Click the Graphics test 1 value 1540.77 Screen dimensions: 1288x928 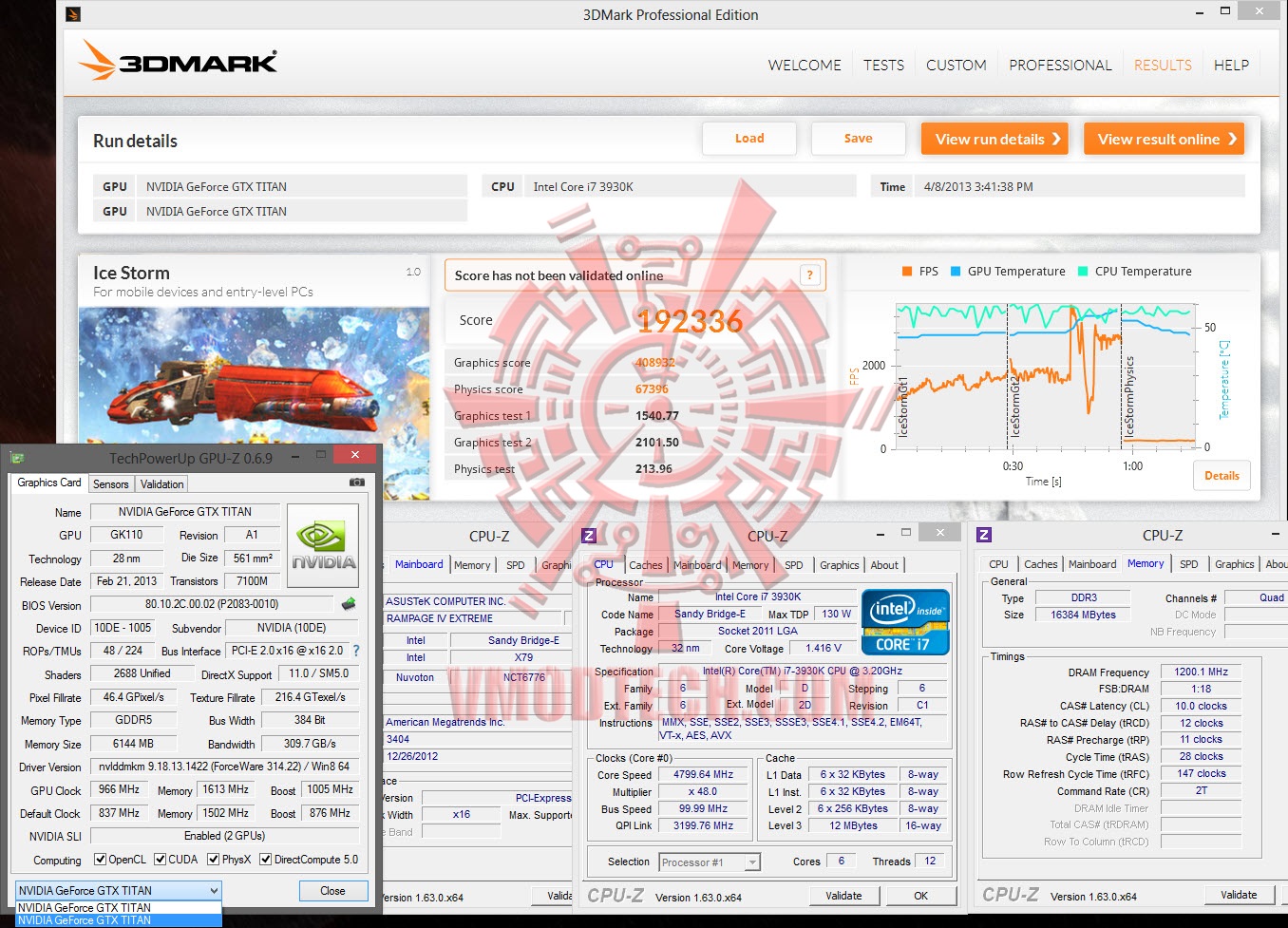click(x=657, y=416)
